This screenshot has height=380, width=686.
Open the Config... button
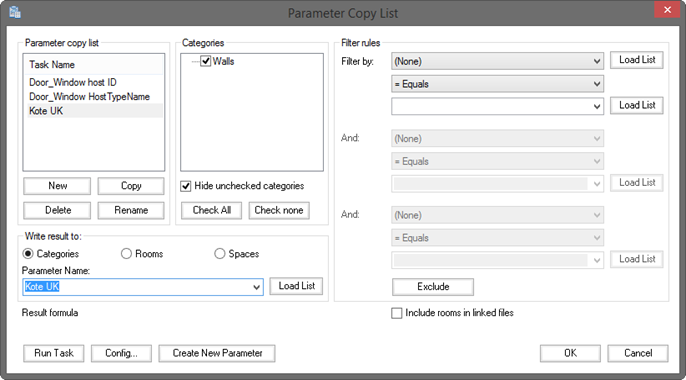(x=121, y=353)
